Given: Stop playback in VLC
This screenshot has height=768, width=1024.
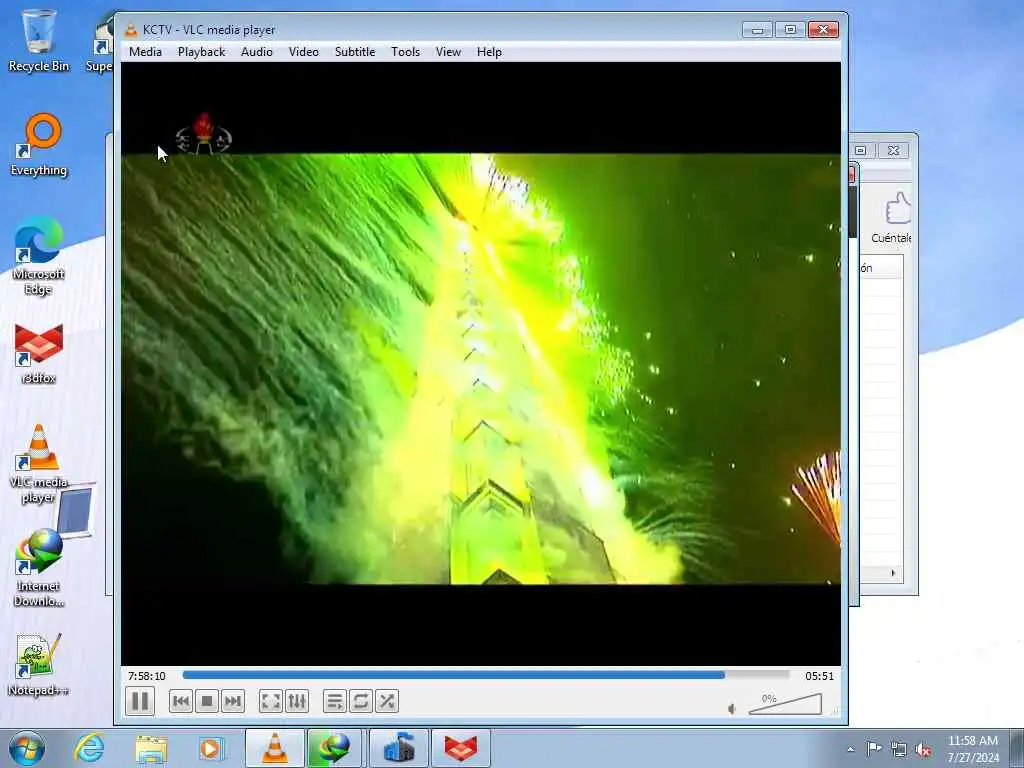Looking at the screenshot, I should (207, 701).
